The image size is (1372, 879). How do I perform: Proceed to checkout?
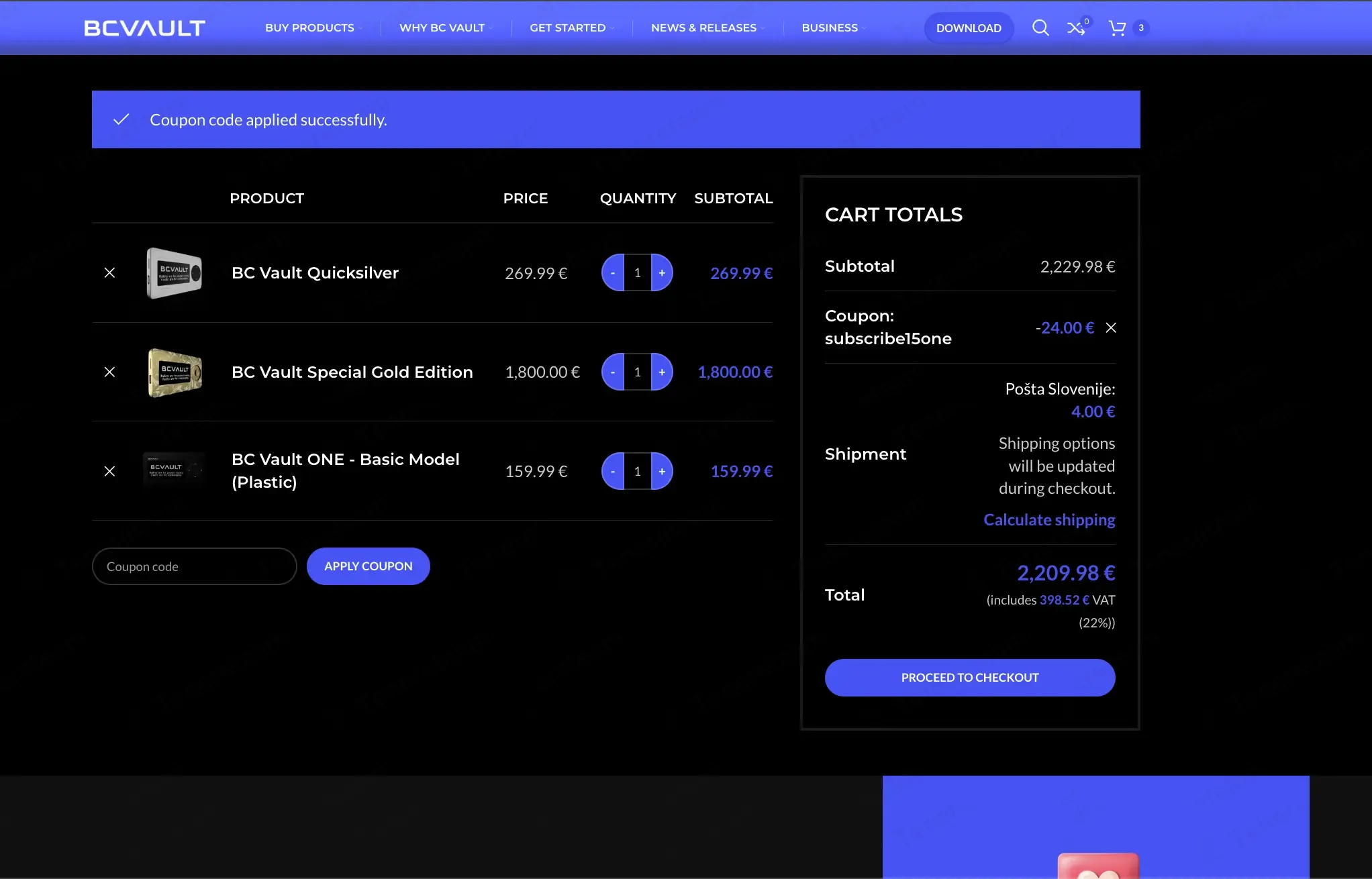(x=970, y=678)
